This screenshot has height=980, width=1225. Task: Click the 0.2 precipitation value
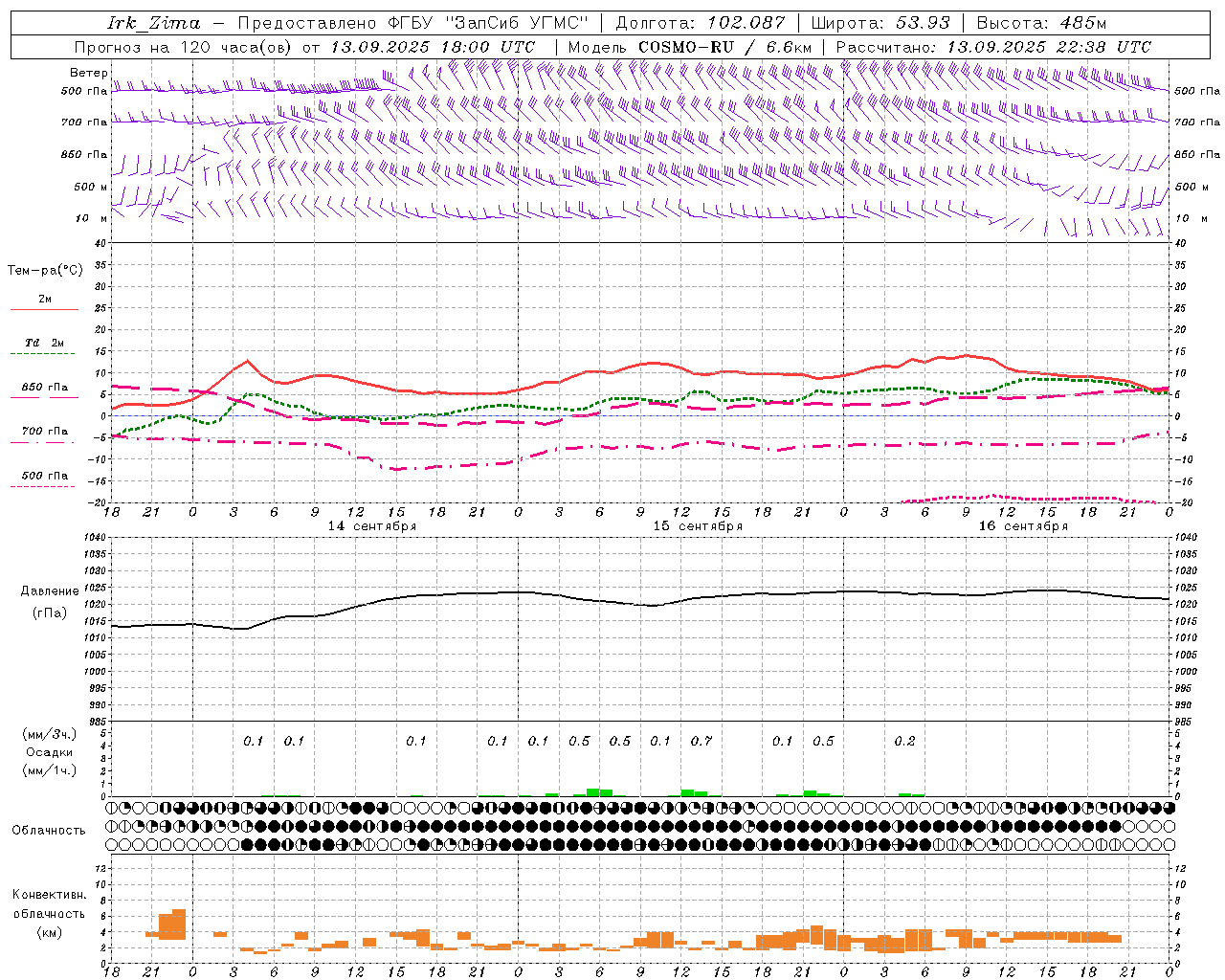[x=904, y=741]
